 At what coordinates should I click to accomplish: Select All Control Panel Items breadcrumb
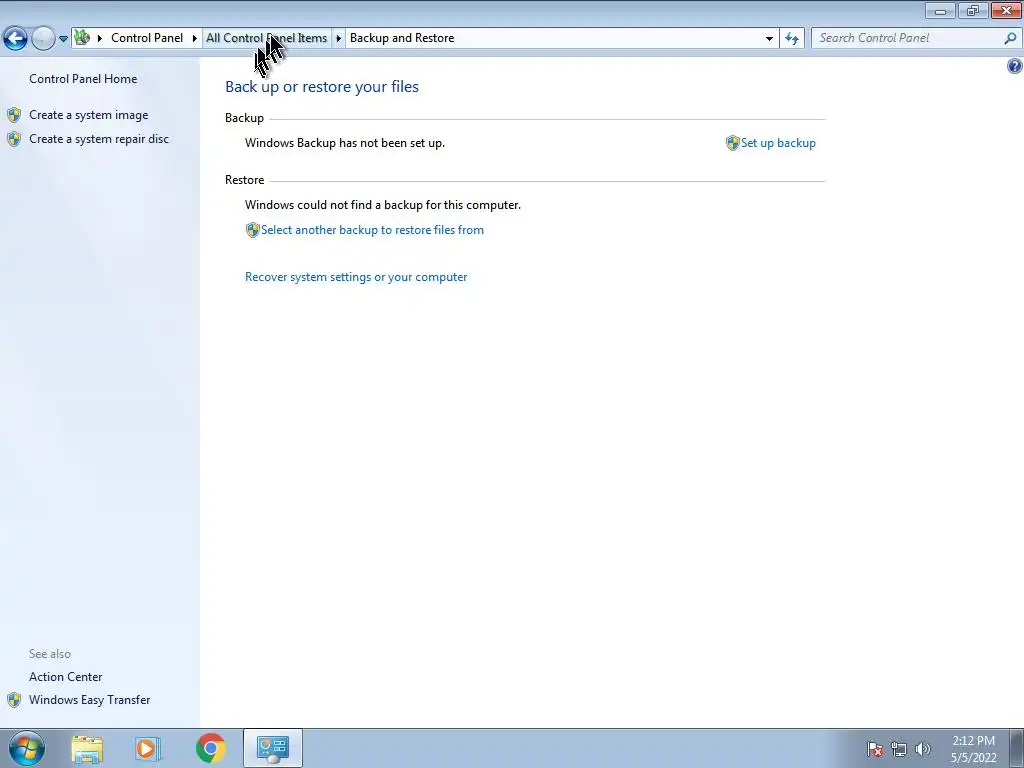coord(266,38)
